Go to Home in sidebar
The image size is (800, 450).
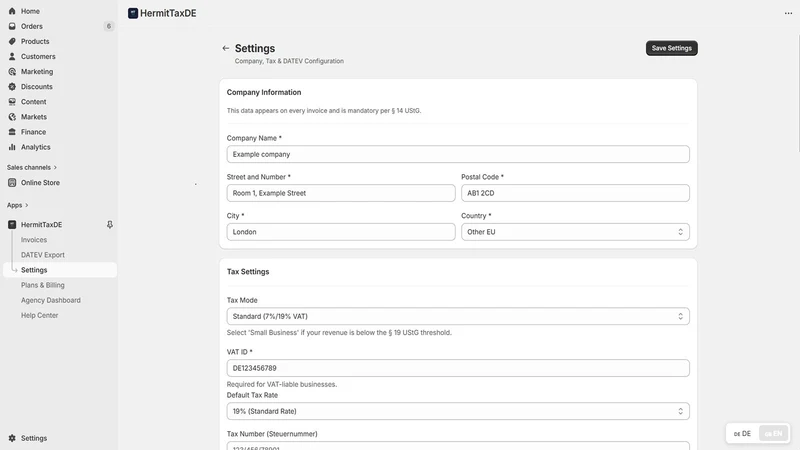[x=30, y=11]
